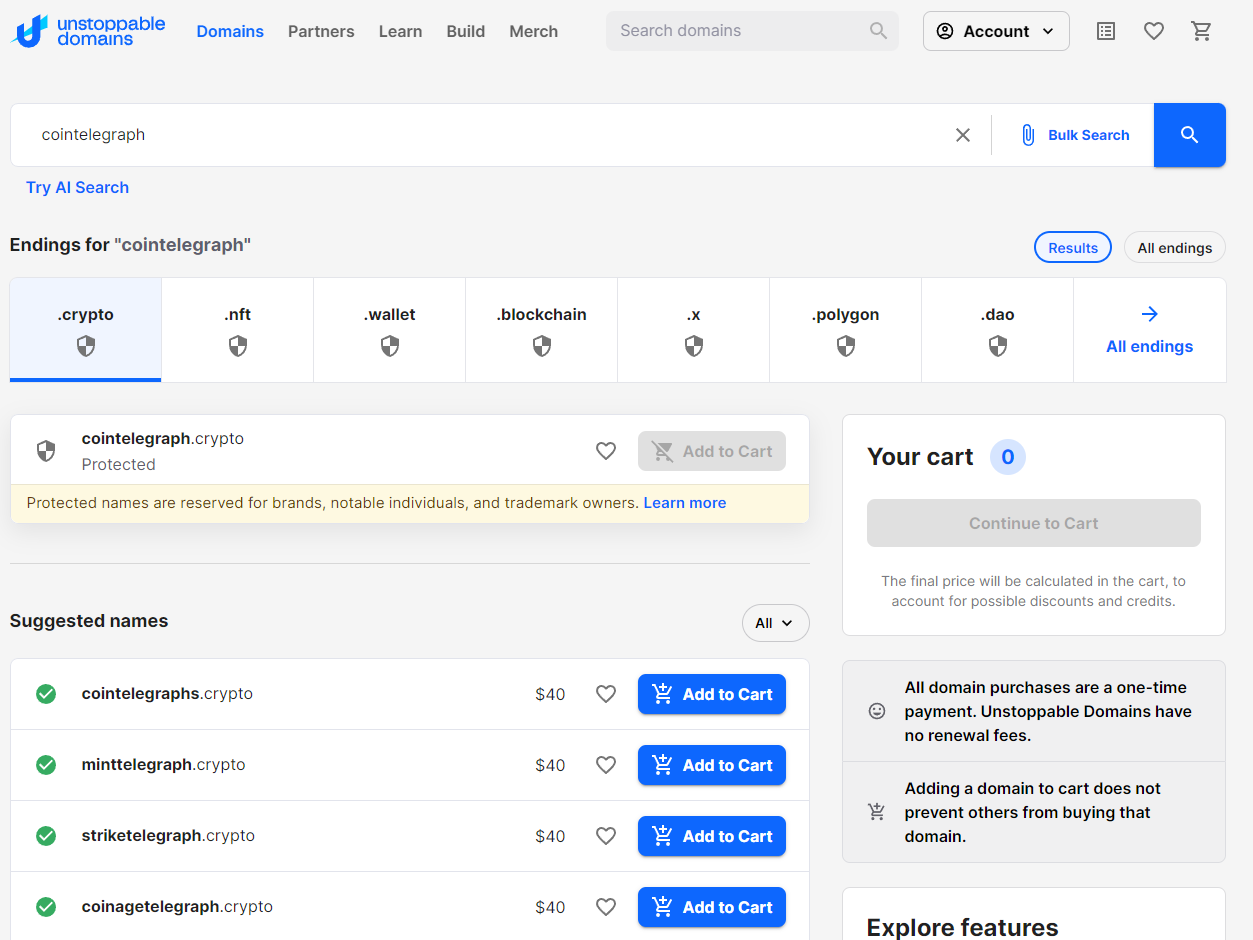Open the Learn menu
1253x940 pixels.
(x=400, y=31)
